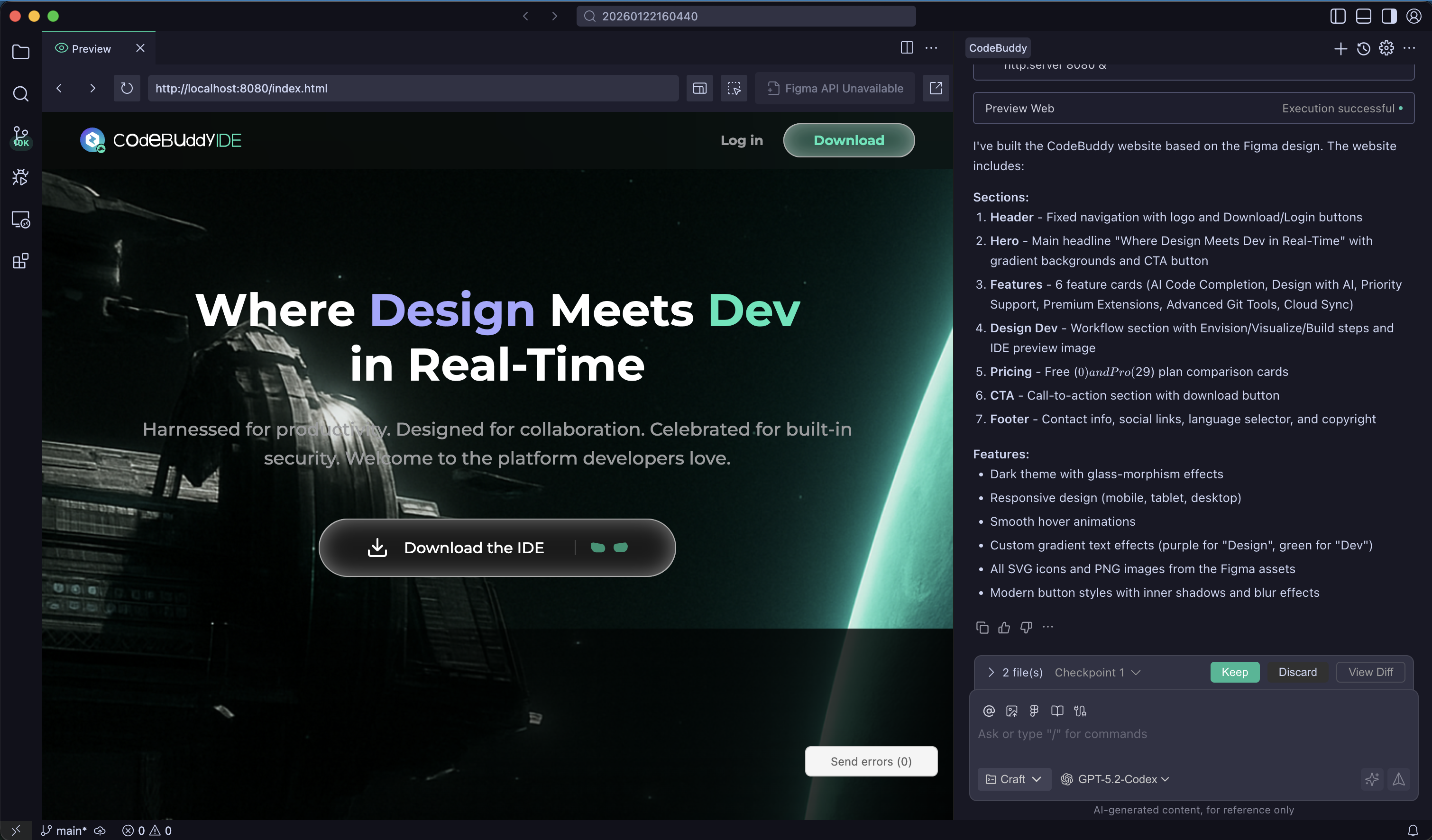The width and height of the screenshot is (1432, 840).
Task: Click the Send errors (0) button
Action: pos(871,761)
